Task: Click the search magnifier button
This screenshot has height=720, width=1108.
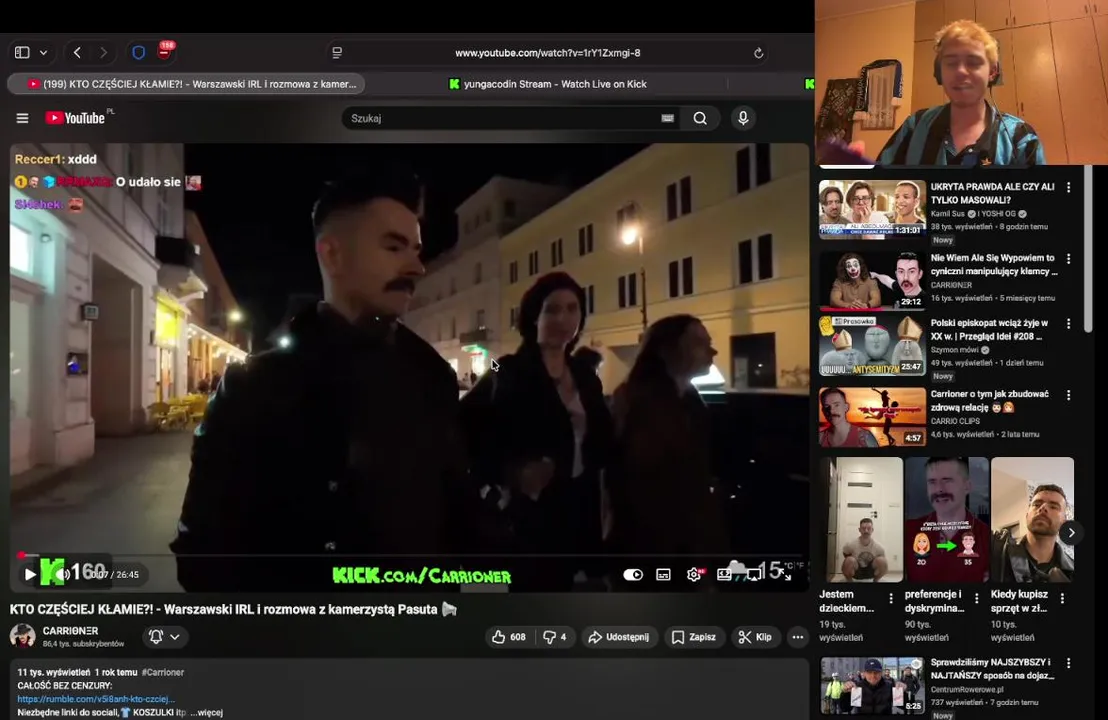Action: tap(700, 118)
